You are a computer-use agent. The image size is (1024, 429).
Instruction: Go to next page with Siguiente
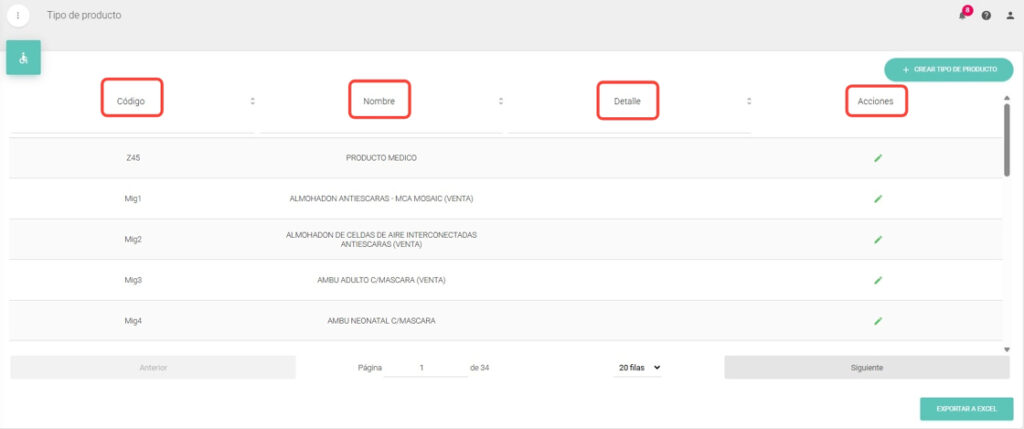click(866, 368)
